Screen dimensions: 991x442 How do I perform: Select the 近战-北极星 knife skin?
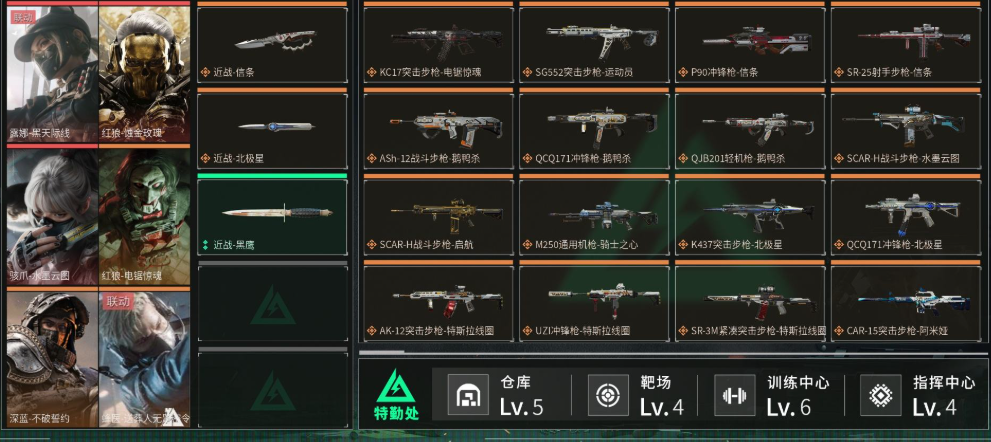click(x=272, y=131)
